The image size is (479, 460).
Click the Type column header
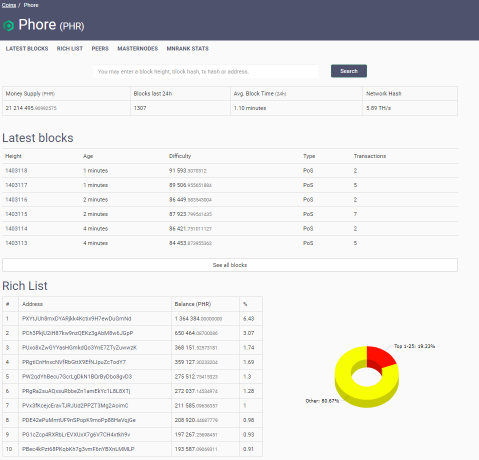pyautogui.click(x=309, y=156)
